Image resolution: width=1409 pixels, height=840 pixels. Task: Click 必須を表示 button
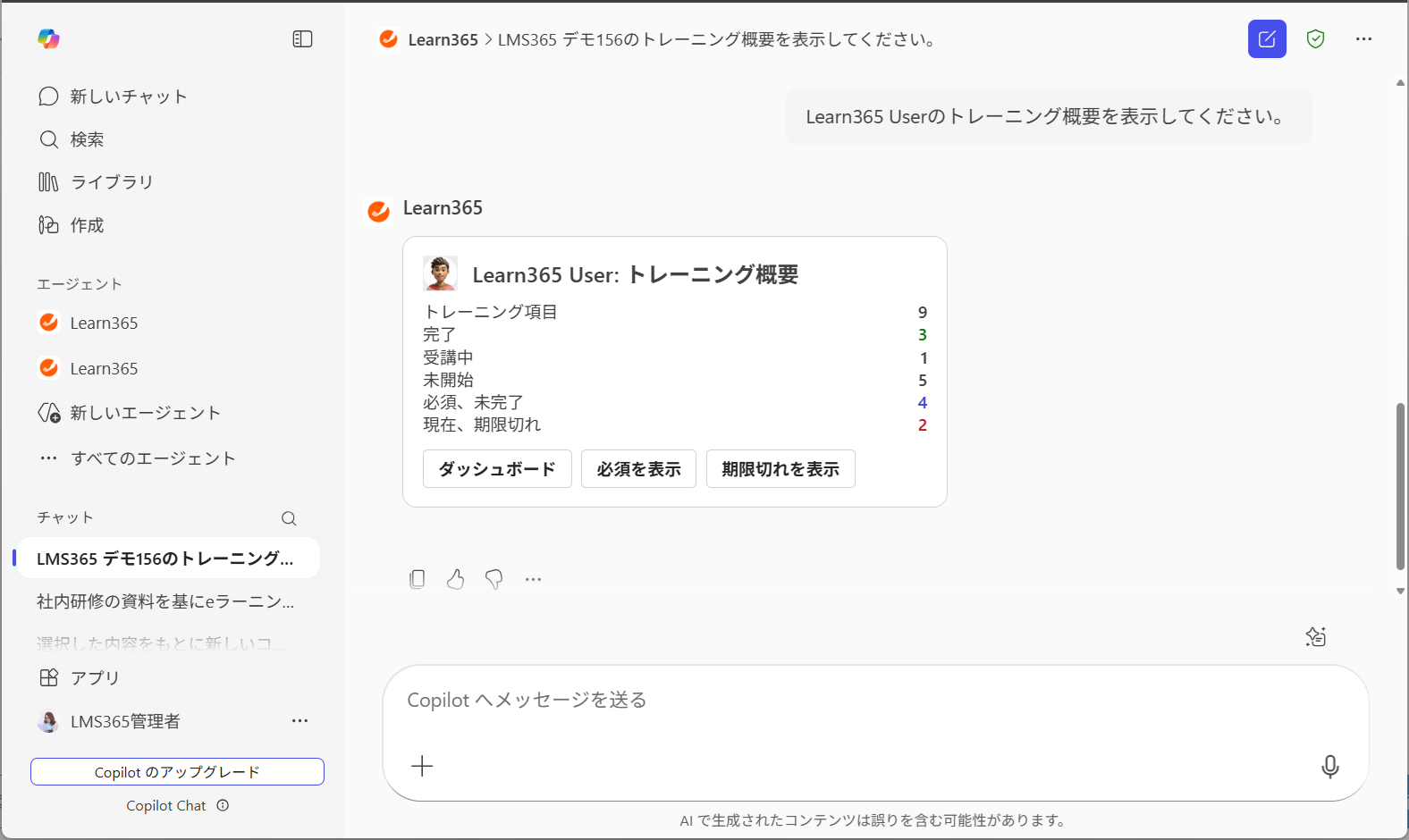pyautogui.click(x=639, y=469)
